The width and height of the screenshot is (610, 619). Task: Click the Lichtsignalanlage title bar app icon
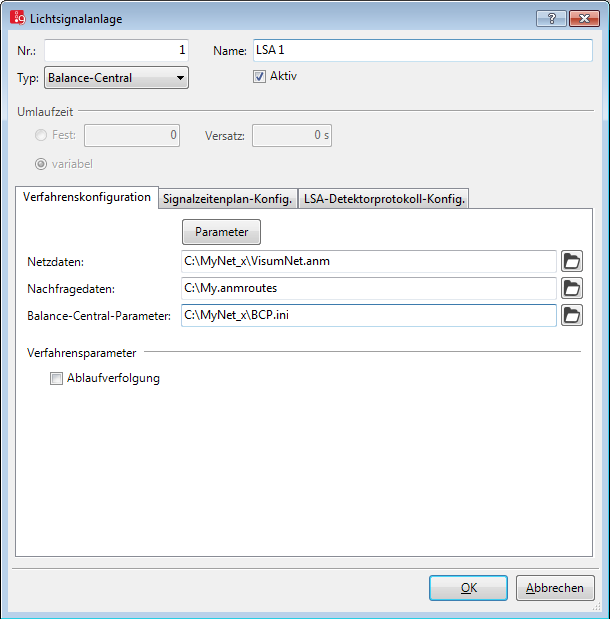pos(17,19)
